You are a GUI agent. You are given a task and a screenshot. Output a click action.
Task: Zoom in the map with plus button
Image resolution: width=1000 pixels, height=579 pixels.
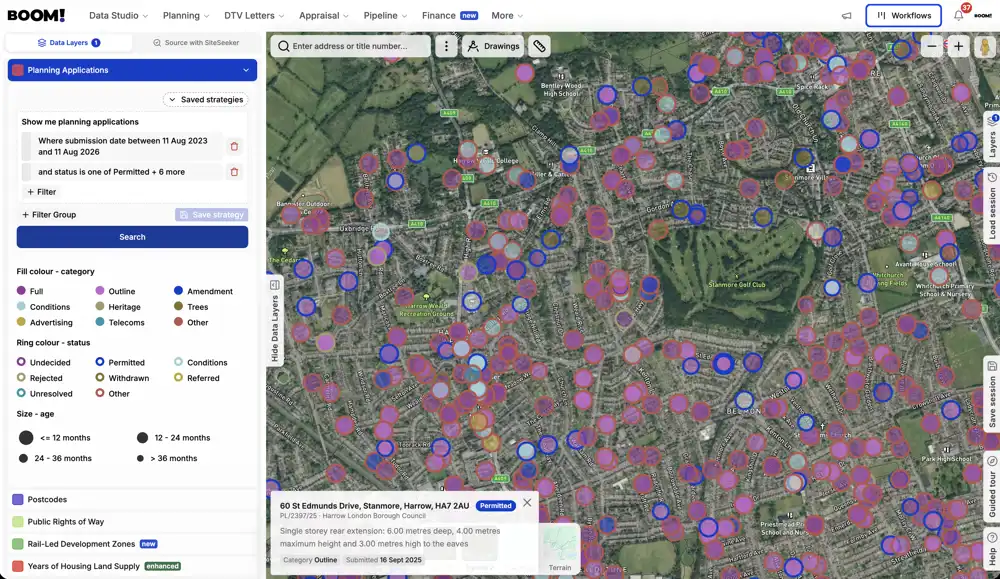click(x=959, y=47)
